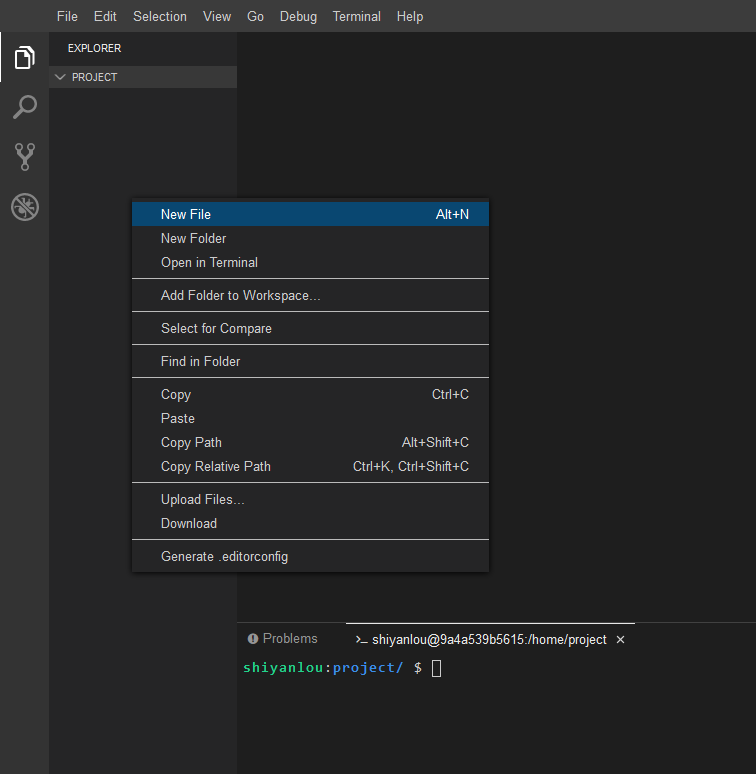756x774 pixels.
Task: Click the Problems warning icon
Action: pos(253,639)
